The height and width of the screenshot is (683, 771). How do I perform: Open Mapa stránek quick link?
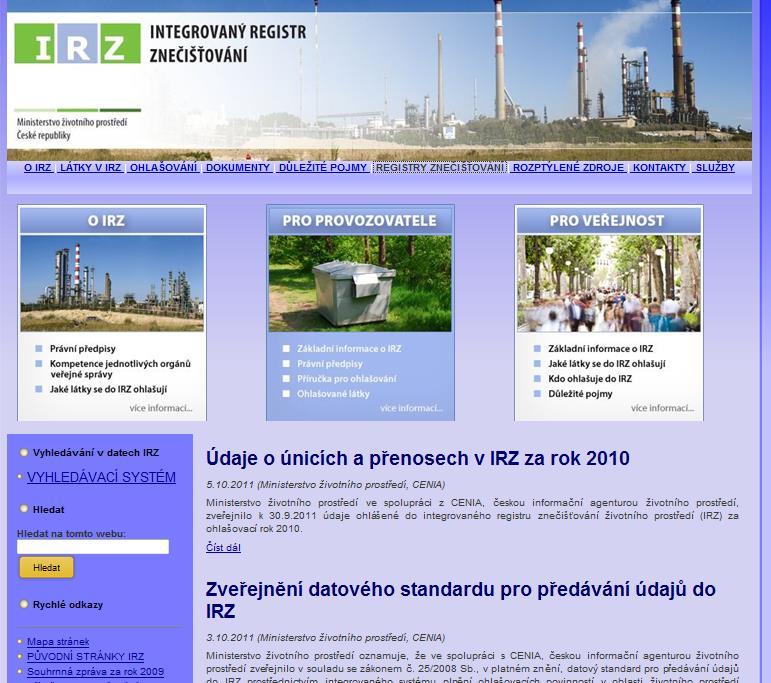pyautogui.click(x=58, y=642)
